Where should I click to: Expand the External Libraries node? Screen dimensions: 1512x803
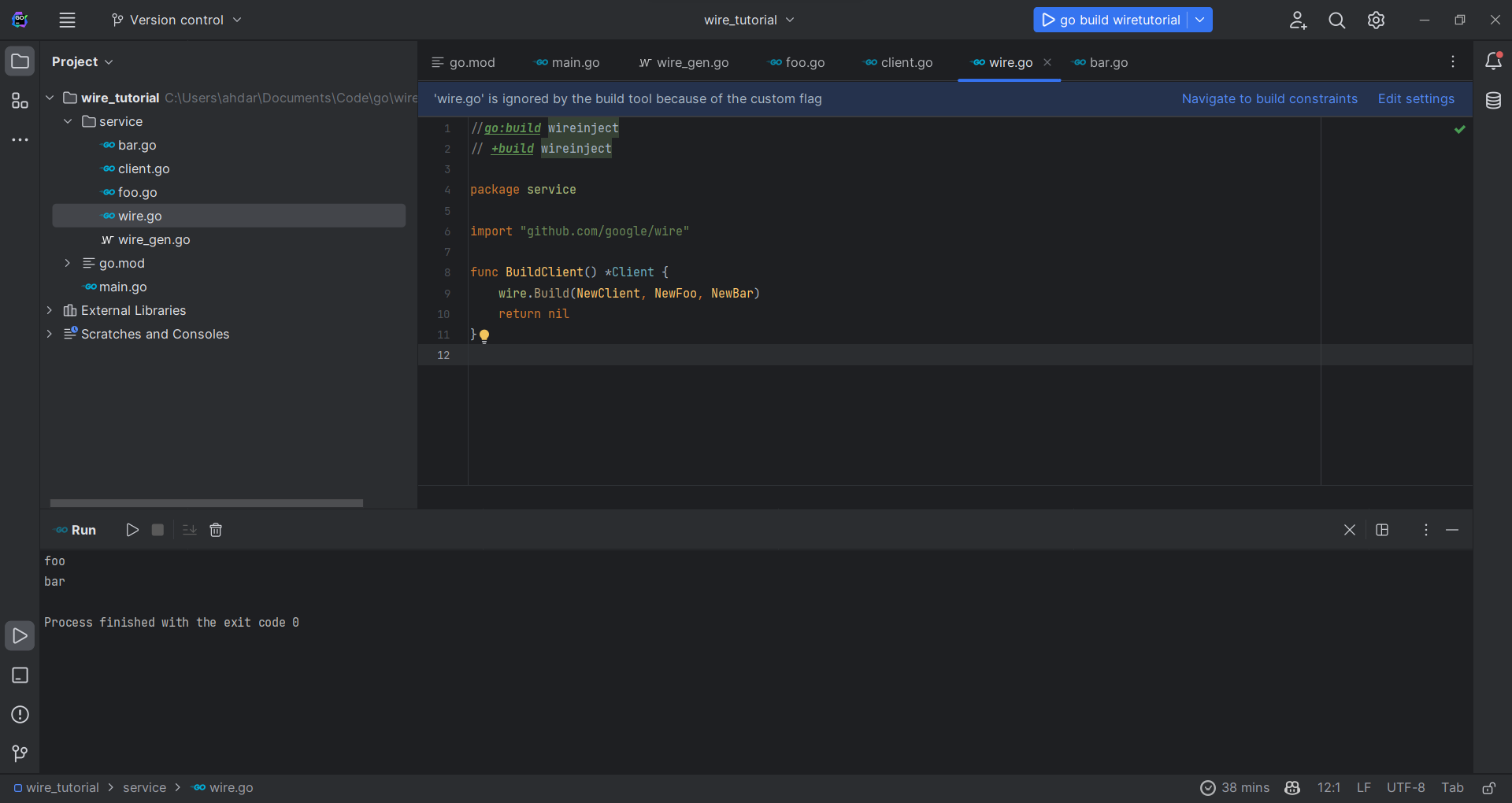(x=50, y=310)
